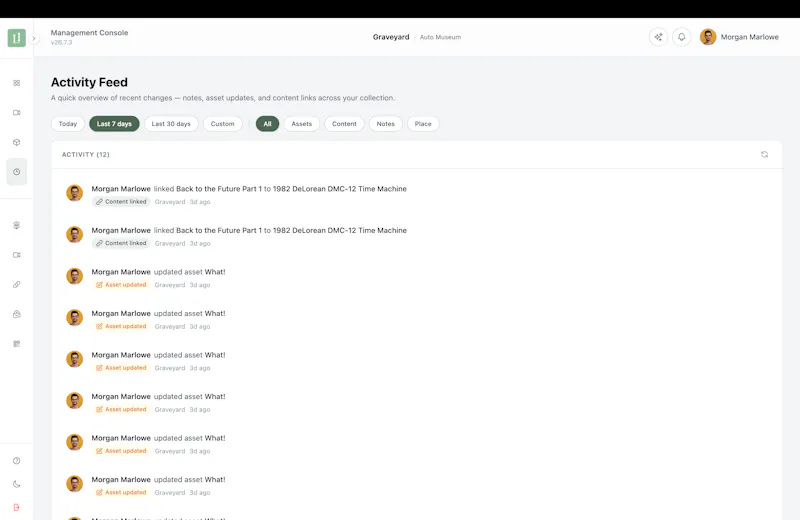Select the Last 30 days filter
800x520 pixels.
point(171,124)
